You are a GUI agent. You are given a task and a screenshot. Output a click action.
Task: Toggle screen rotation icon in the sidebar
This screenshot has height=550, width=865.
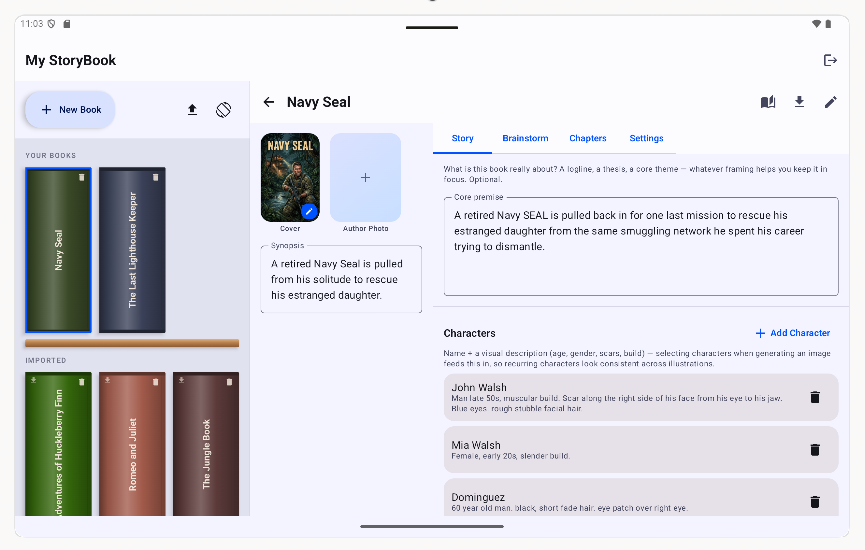(x=223, y=110)
